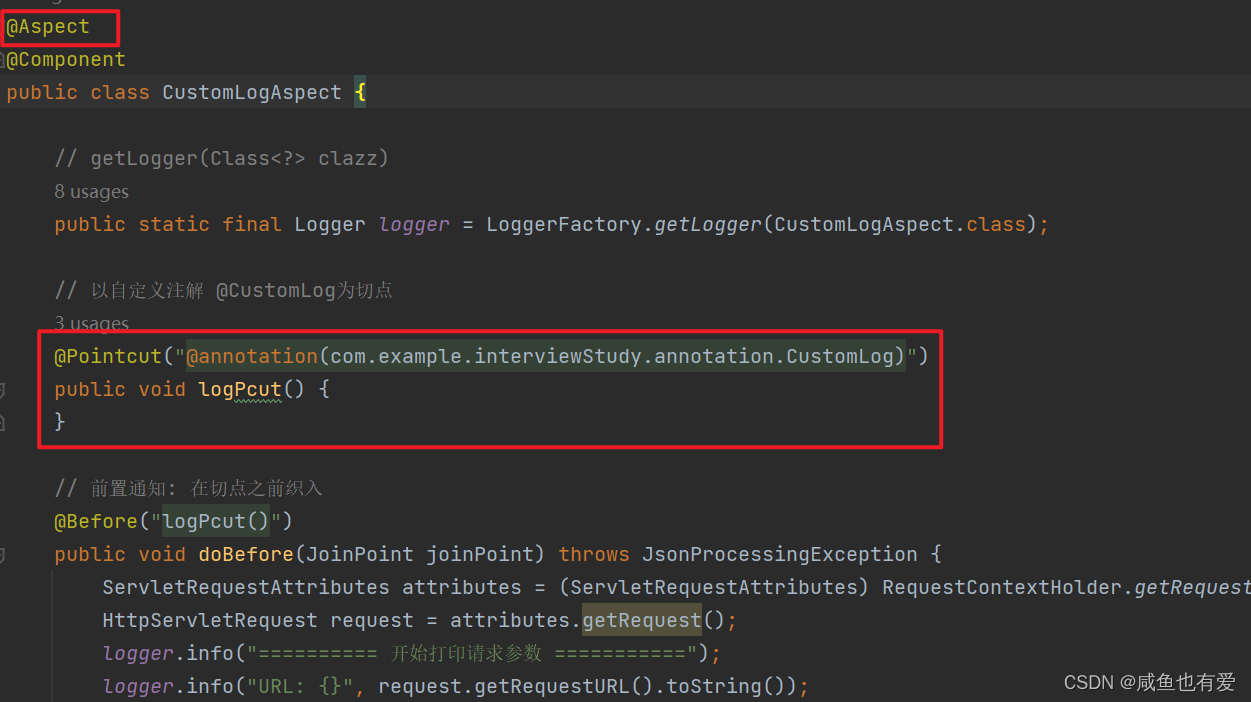Click the JoinPoint parameter type
Image resolution: width=1251 pixels, height=702 pixels.
(x=360, y=554)
